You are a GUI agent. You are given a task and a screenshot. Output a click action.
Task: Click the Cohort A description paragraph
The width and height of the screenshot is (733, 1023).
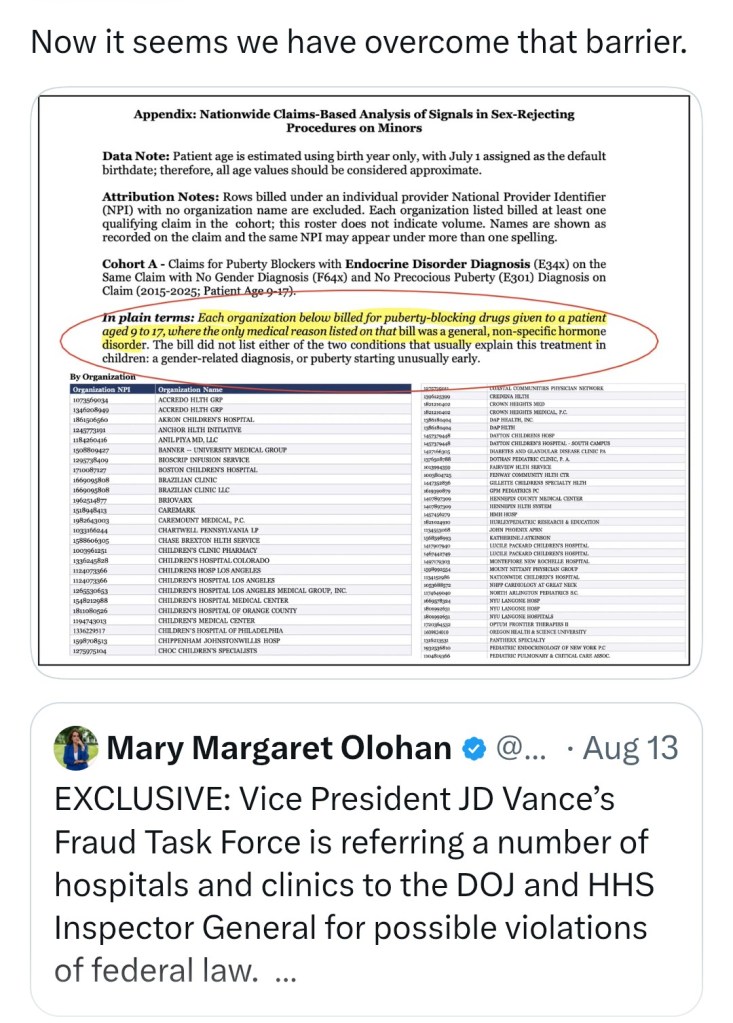pyautogui.click(x=354, y=277)
